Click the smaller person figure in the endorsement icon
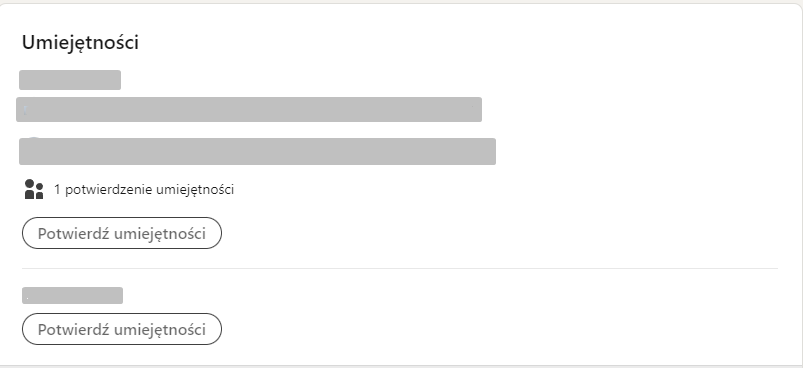This screenshot has height=368, width=803. click(39, 191)
